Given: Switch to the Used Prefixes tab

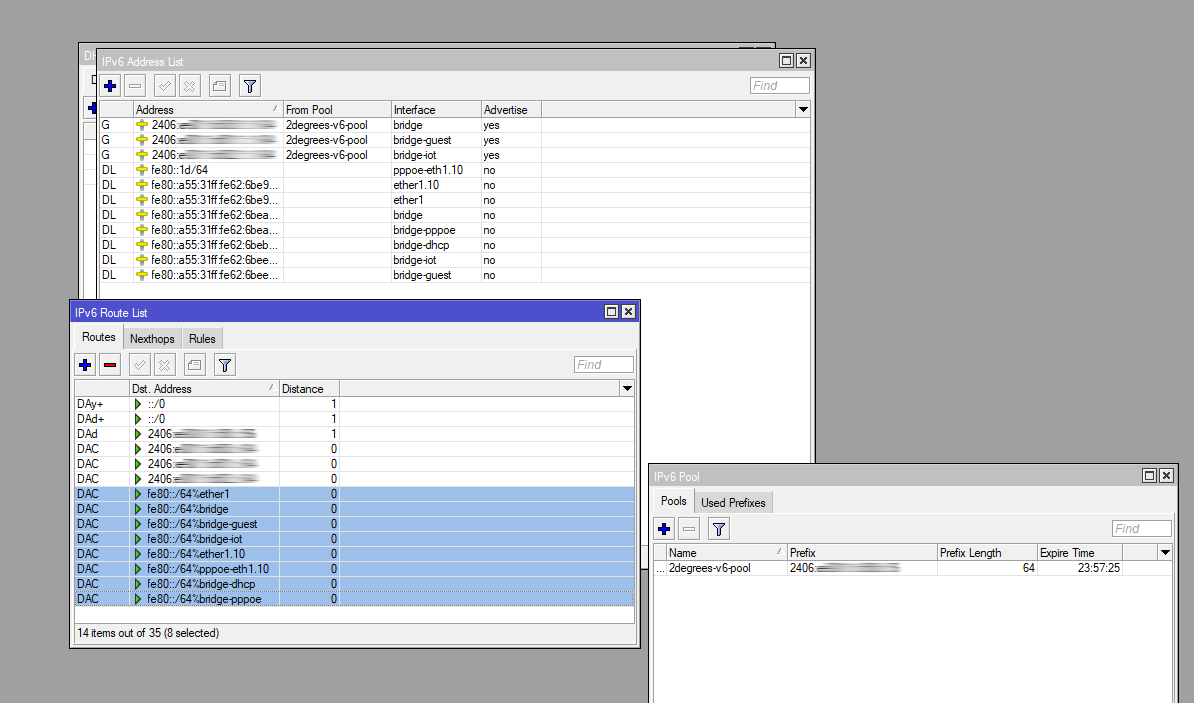Looking at the screenshot, I should tap(733, 503).
